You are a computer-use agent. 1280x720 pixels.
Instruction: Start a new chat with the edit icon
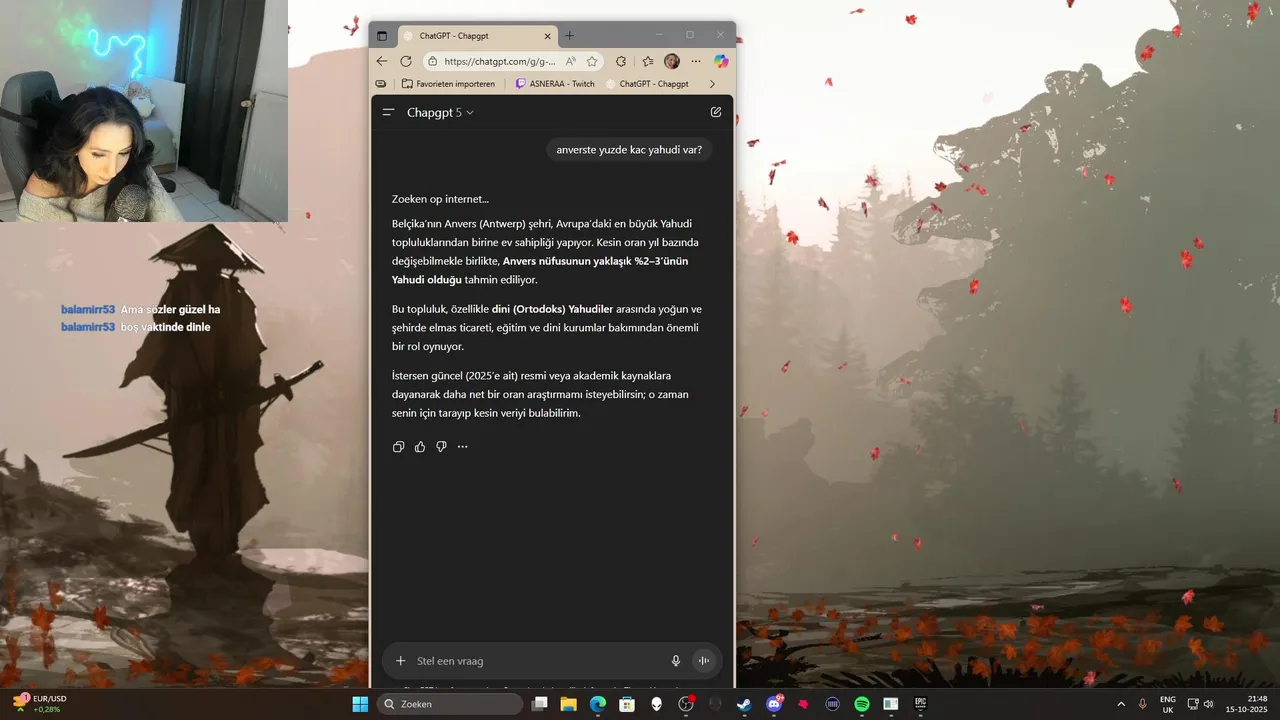point(716,112)
